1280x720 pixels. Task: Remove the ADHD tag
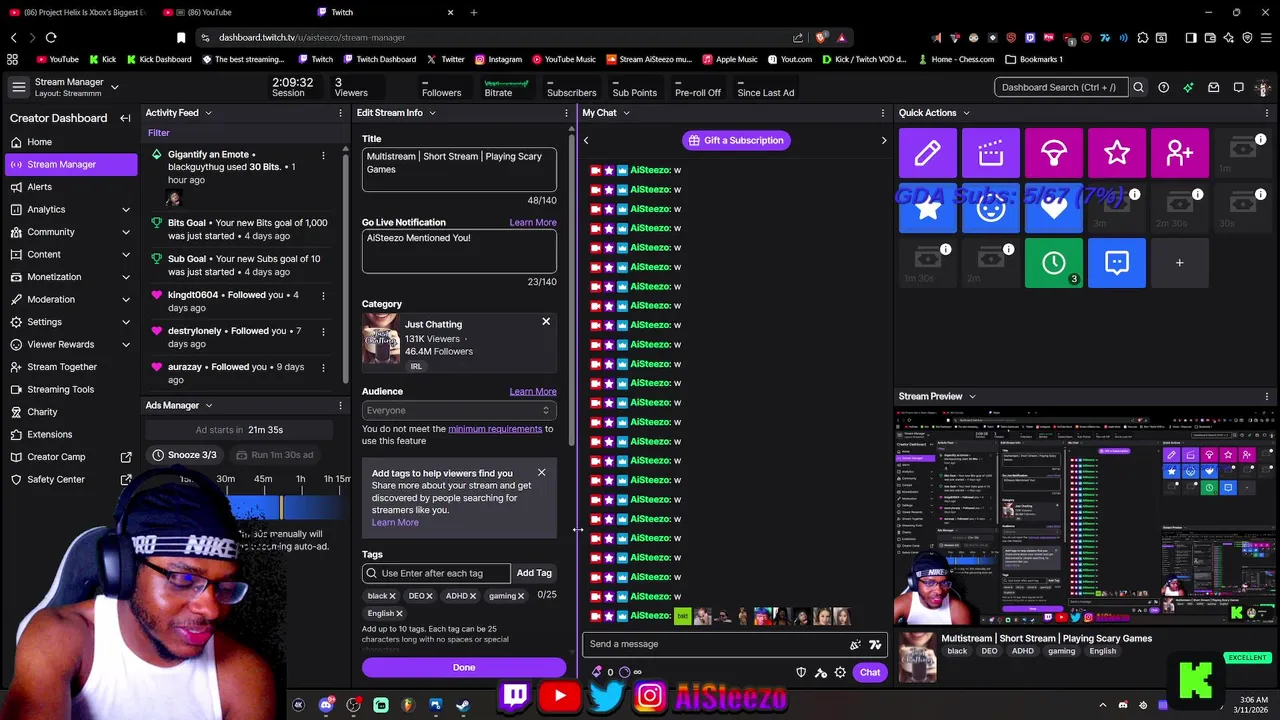pyautogui.click(x=473, y=596)
